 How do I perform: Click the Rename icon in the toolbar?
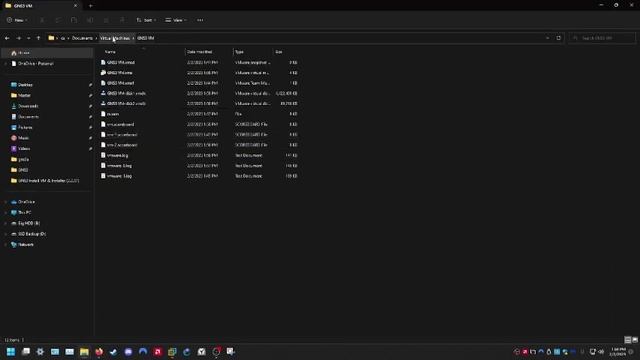[90, 20]
